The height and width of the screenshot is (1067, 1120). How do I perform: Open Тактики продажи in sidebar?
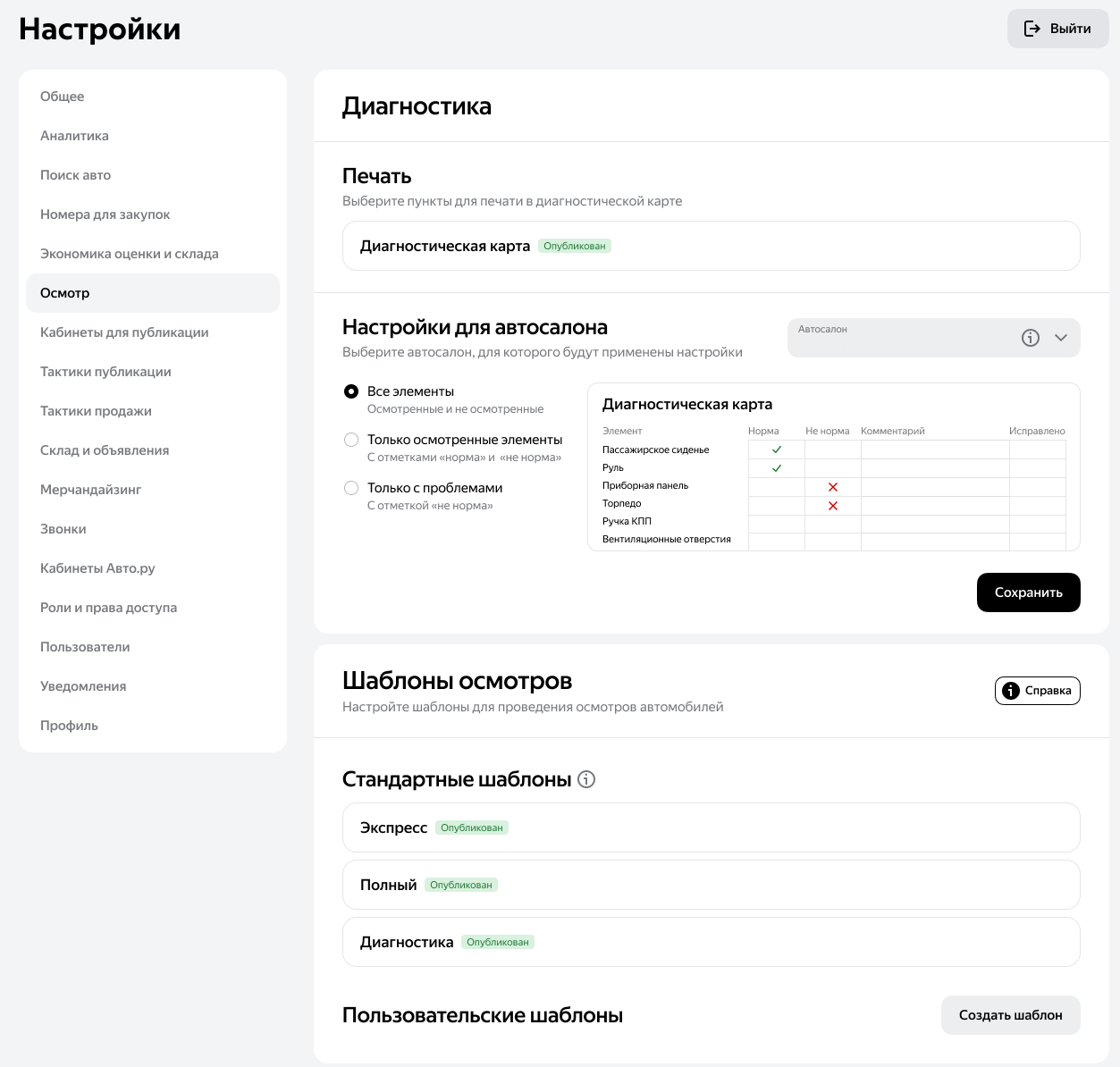pyautogui.click(x=153, y=411)
